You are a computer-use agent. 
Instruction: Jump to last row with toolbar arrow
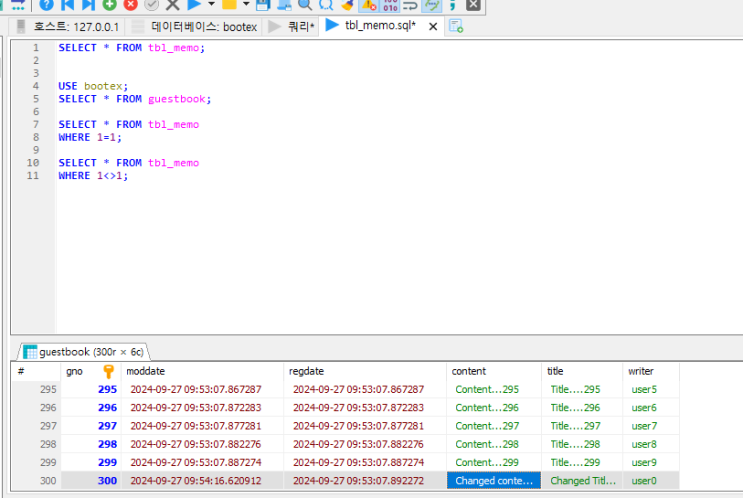click(88, 5)
